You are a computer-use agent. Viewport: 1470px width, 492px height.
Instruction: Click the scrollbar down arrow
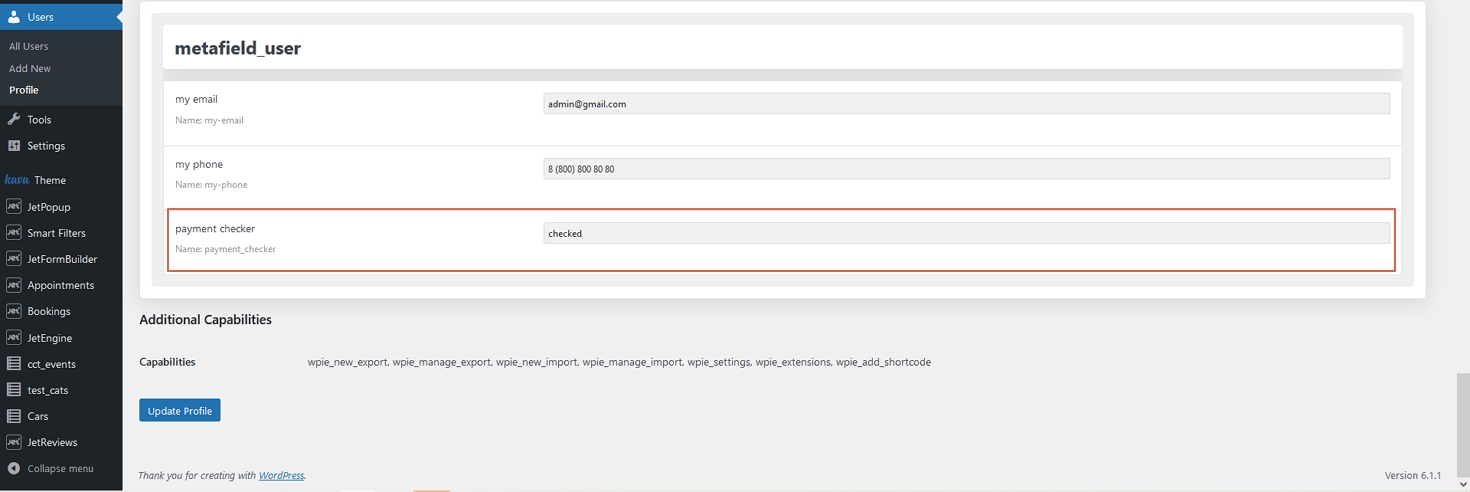(1463, 484)
